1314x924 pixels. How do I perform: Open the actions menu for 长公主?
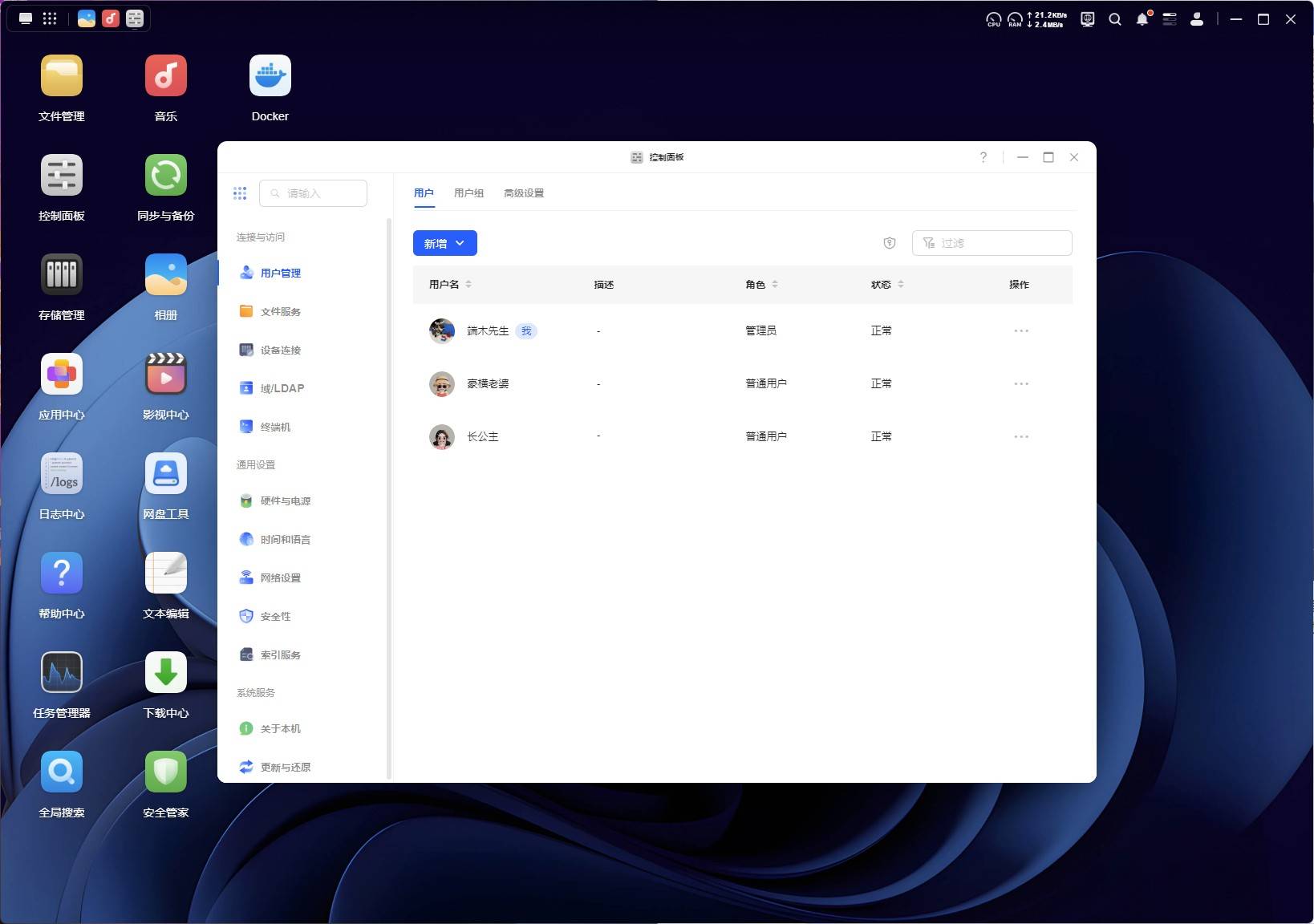coord(1020,437)
